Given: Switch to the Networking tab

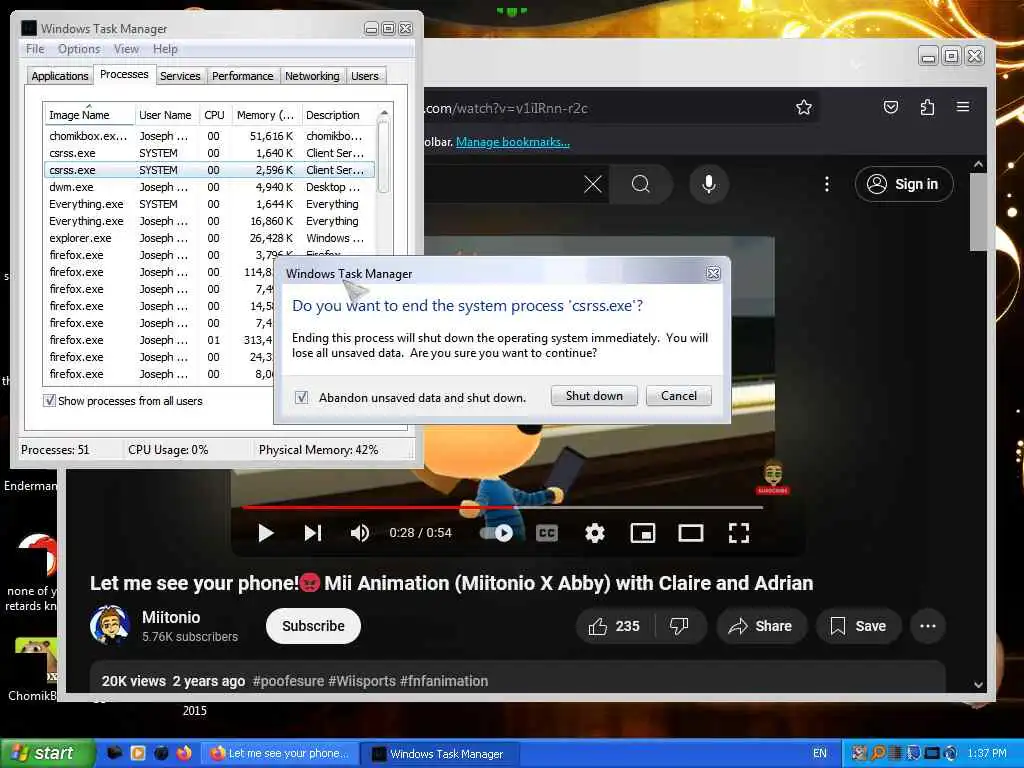Looking at the screenshot, I should 312,76.
